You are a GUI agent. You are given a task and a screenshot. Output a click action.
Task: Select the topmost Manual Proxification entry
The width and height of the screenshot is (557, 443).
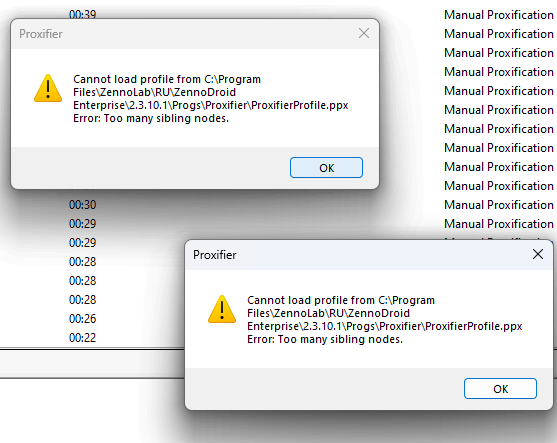[499, 15]
